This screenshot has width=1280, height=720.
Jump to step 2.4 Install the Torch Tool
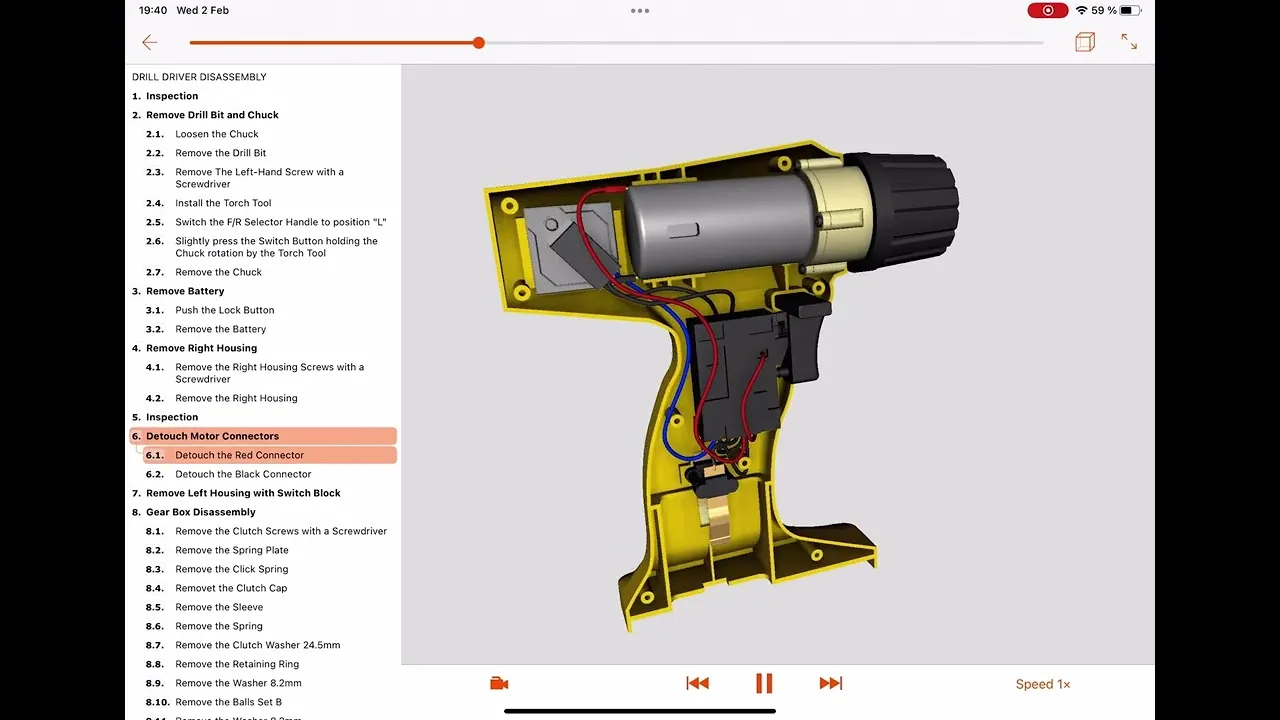tap(223, 203)
